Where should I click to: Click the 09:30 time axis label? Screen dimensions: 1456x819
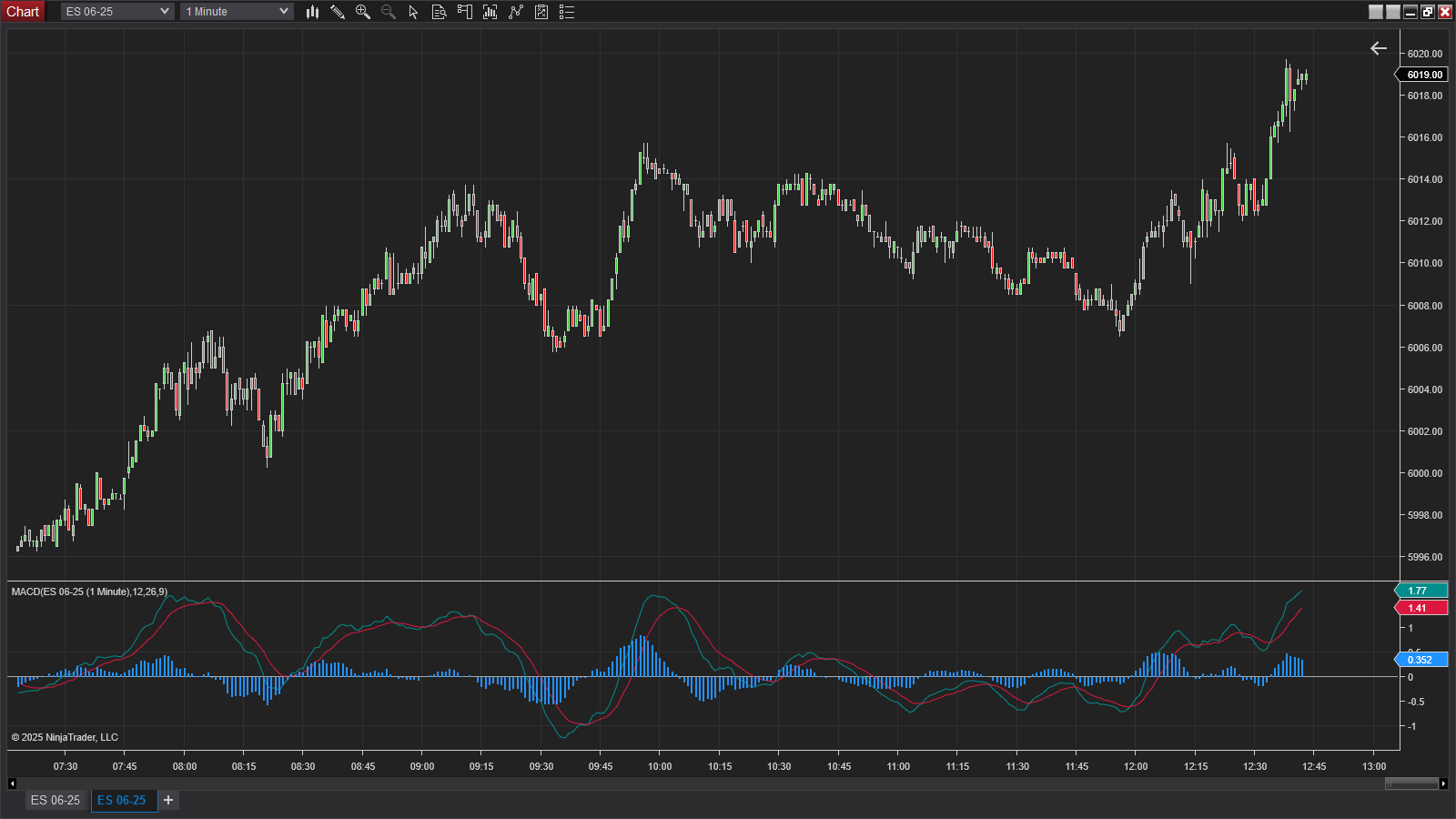point(541,766)
